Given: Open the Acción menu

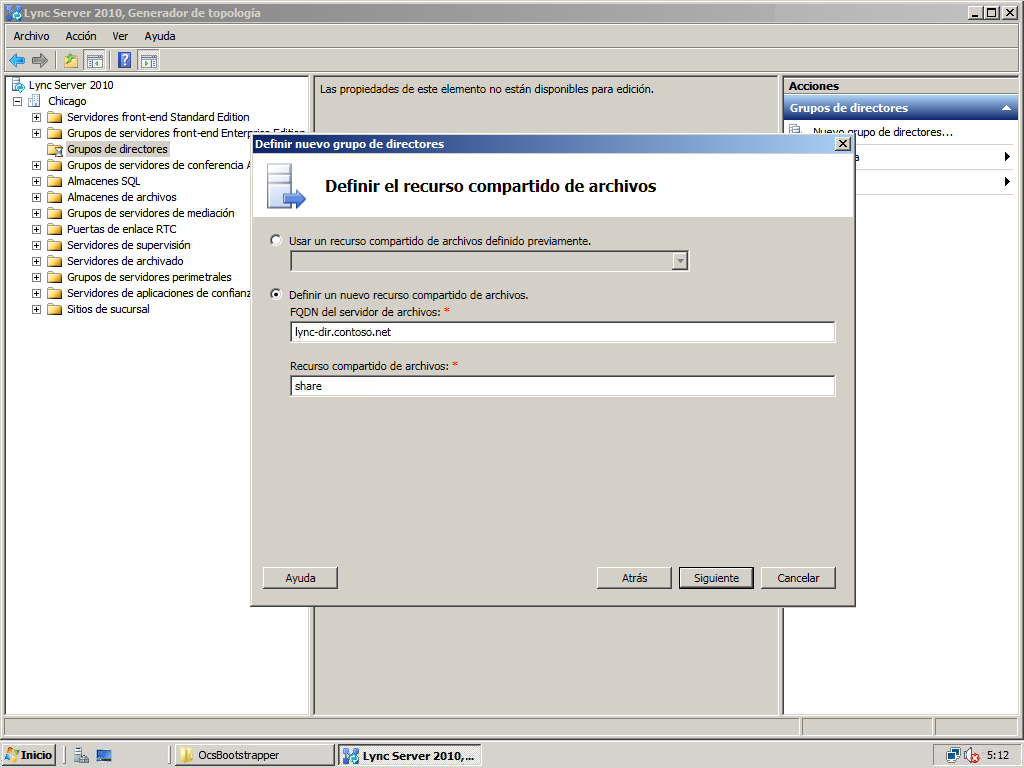Looking at the screenshot, I should 81,36.
